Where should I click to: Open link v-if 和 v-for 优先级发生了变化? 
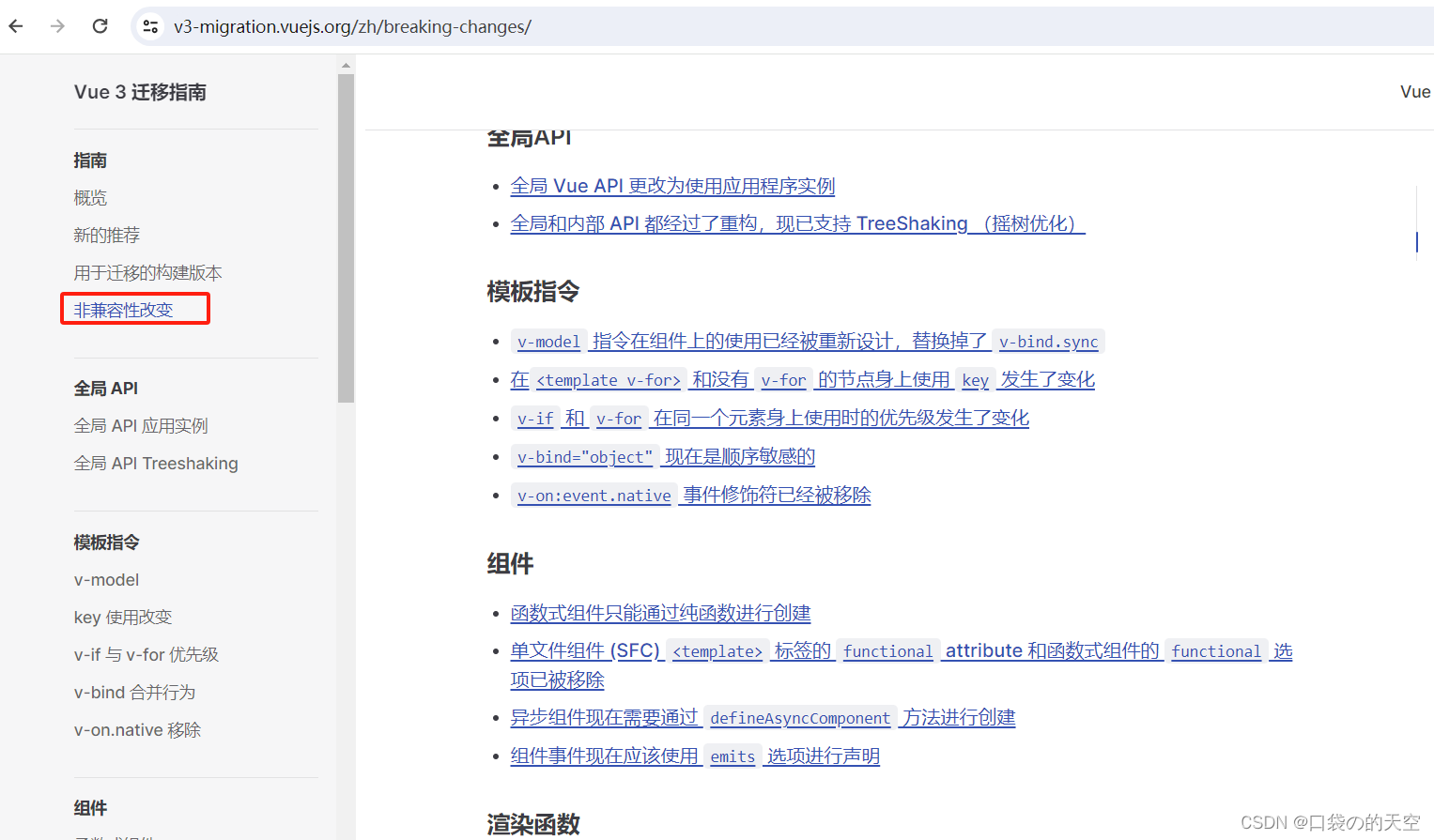pos(770,419)
